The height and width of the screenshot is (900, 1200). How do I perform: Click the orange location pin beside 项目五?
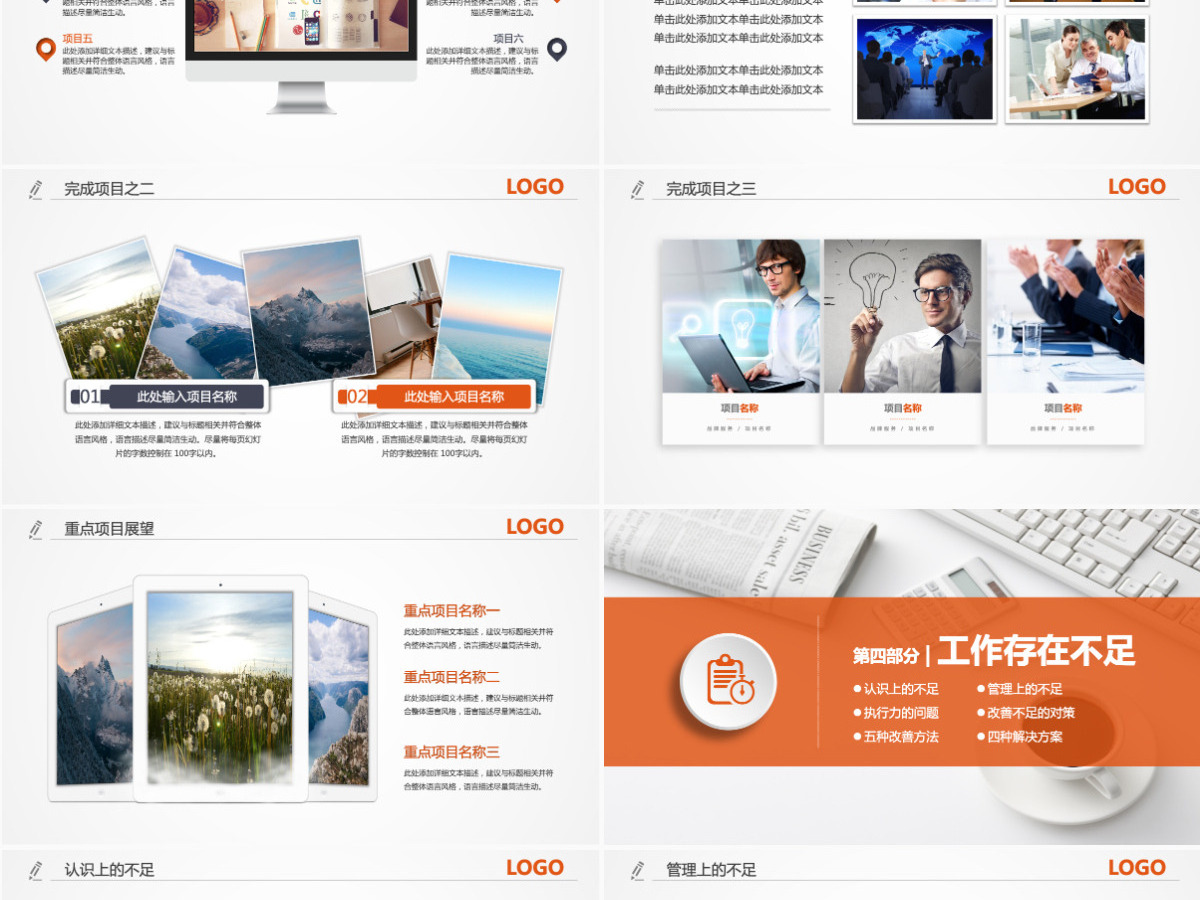[45, 49]
